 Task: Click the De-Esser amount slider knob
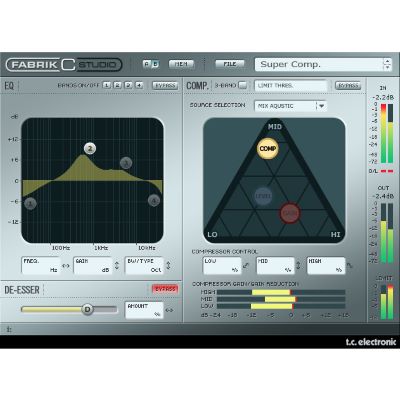tap(87, 309)
